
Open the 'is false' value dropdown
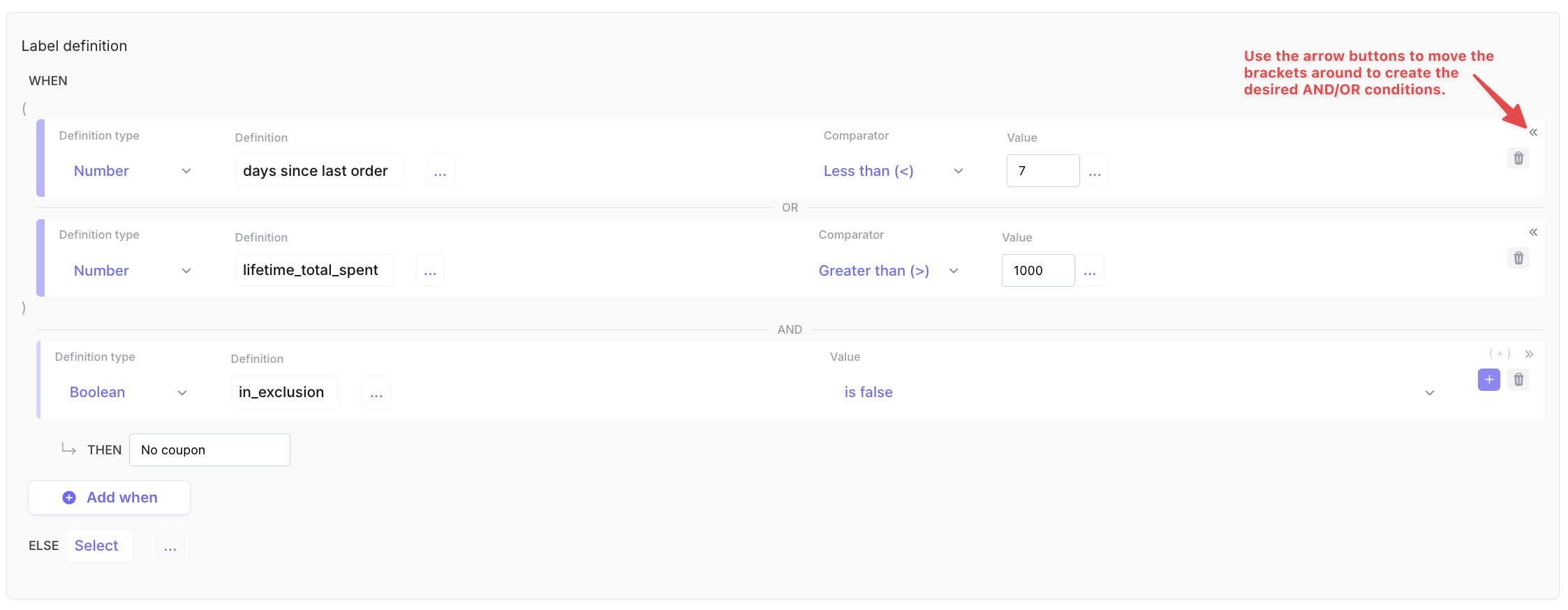coord(1139,392)
